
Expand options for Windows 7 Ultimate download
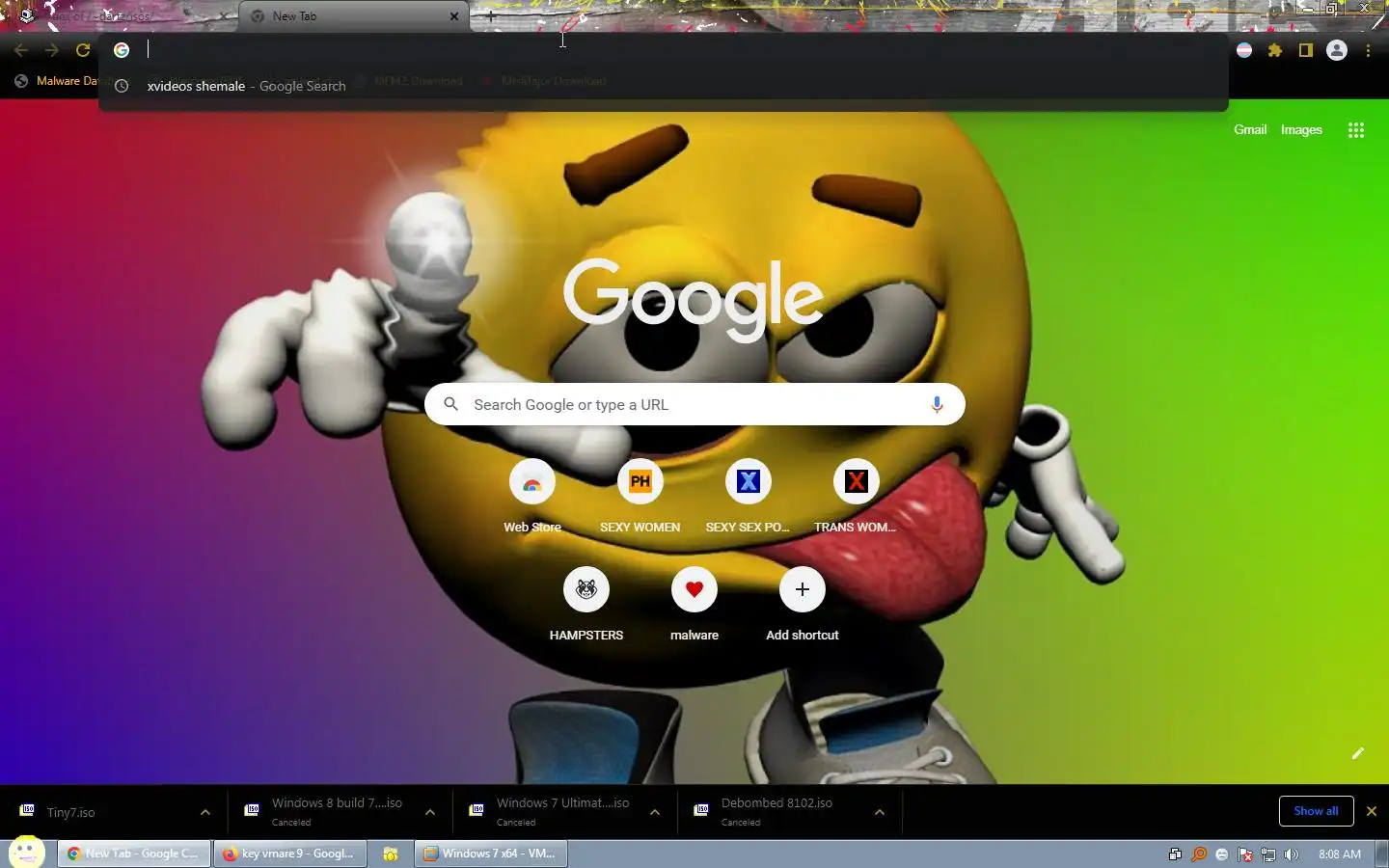coord(655,812)
